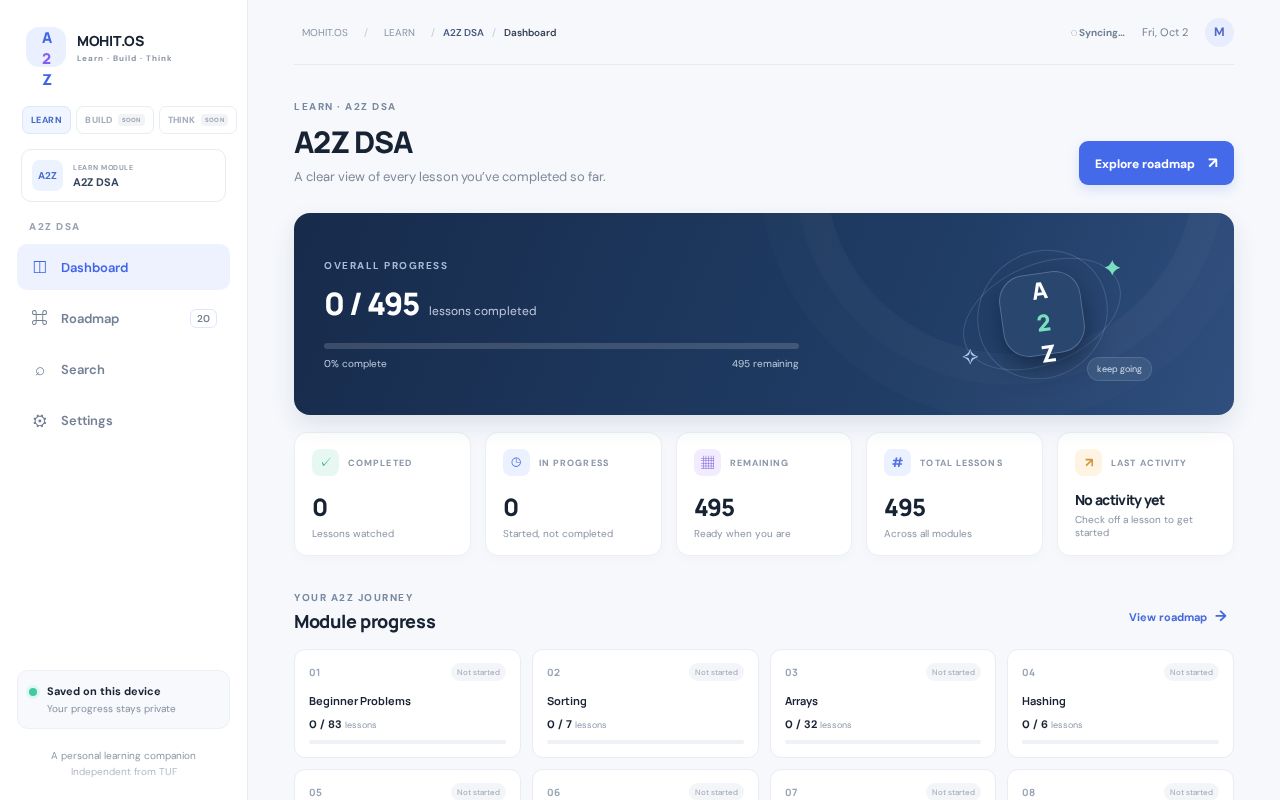The image size is (1280, 800).
Task: Click the keep going pill
Action: coord(1119,369)
